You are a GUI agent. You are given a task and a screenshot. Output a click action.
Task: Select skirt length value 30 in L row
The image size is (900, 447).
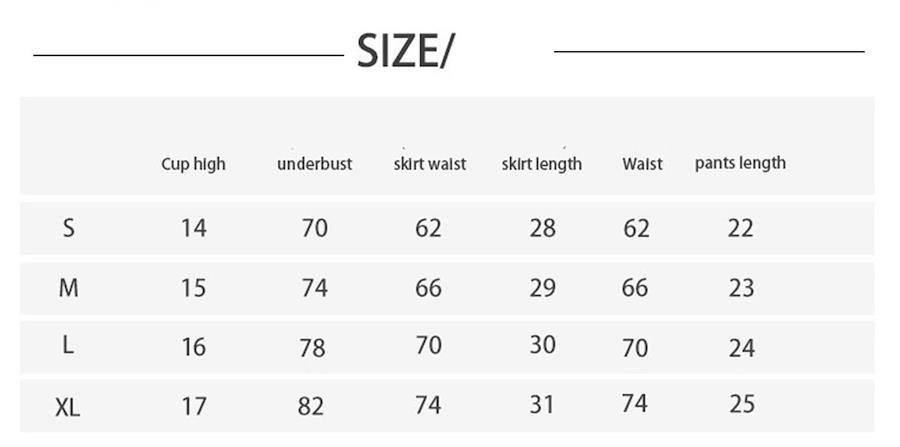click(542, 344)
